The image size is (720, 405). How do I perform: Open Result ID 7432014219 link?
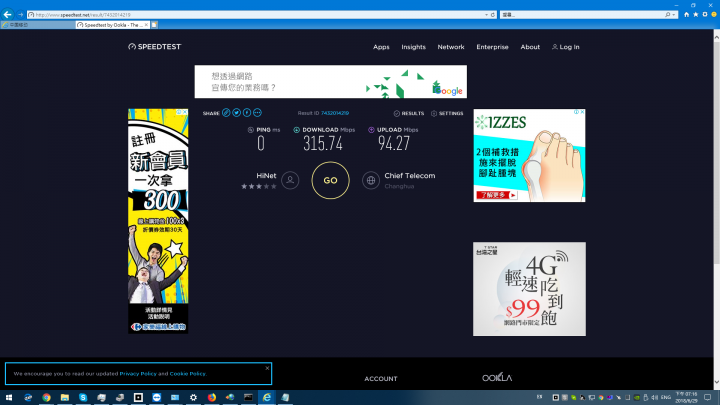[x=335, y=113]
